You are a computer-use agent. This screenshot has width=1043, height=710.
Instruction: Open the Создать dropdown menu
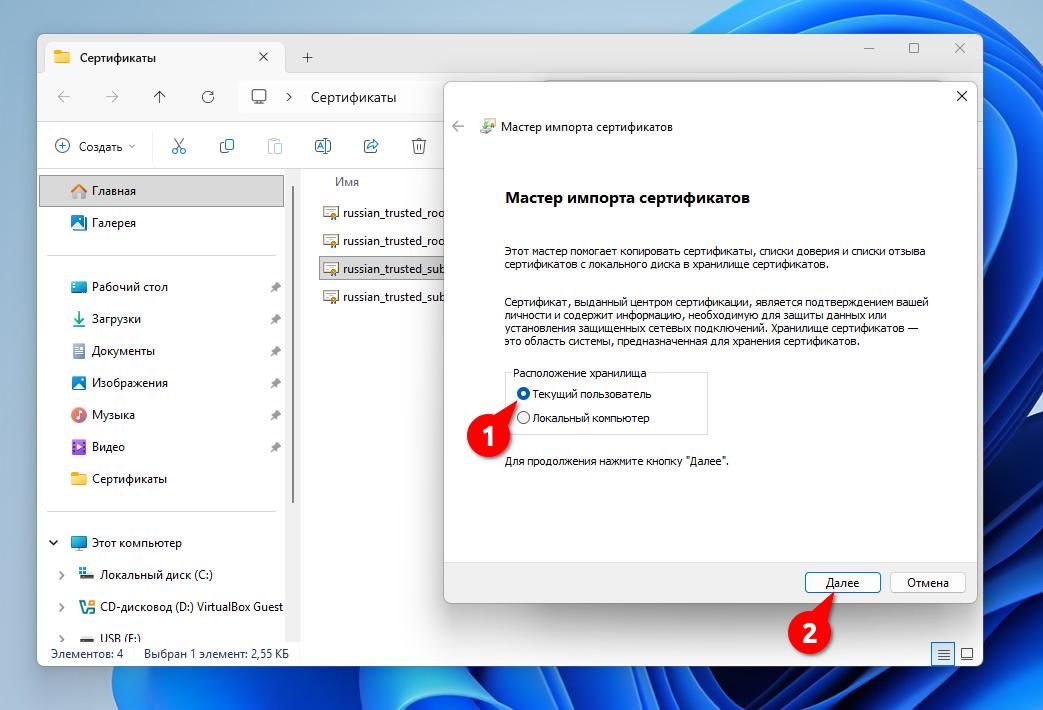pos(95,146)
